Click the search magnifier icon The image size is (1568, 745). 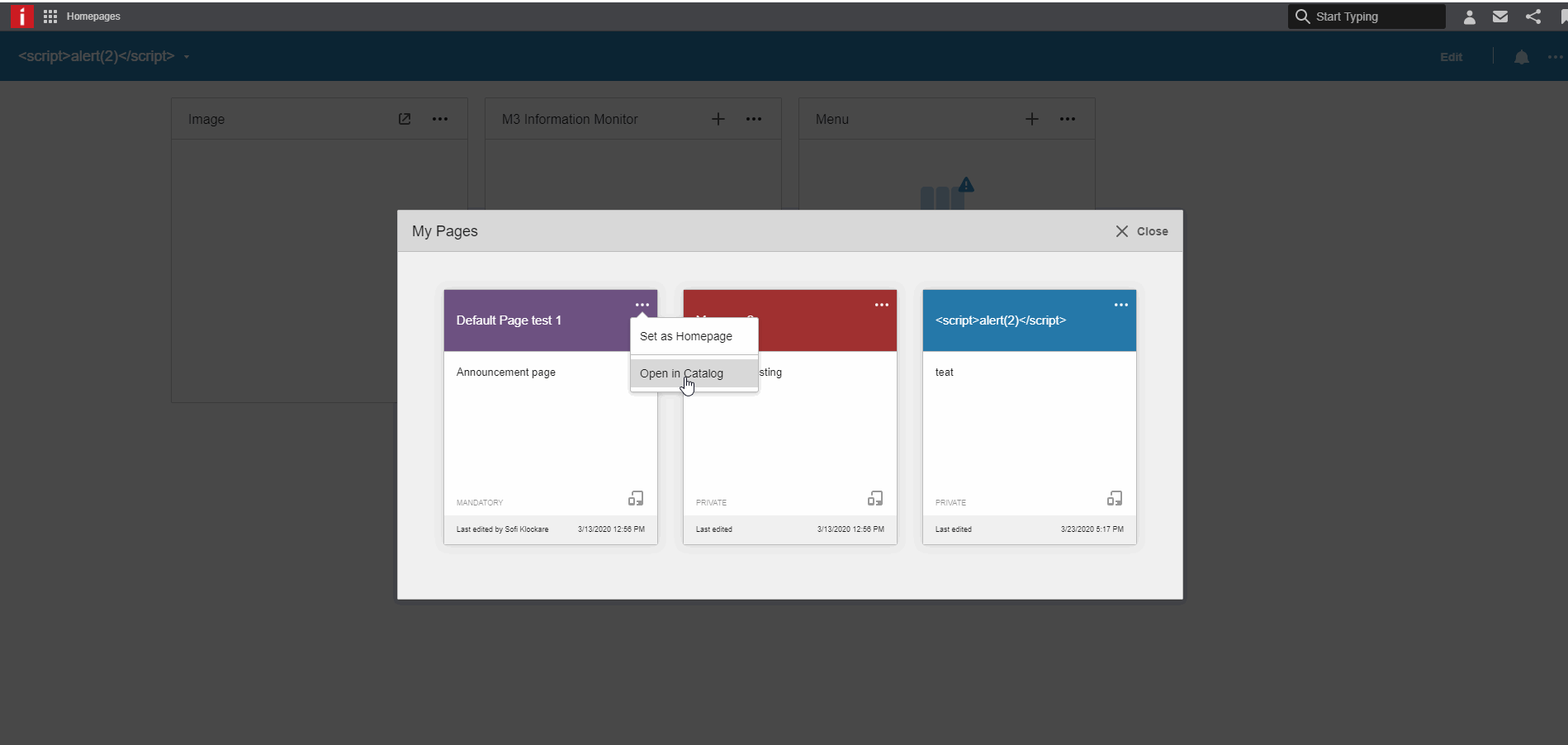click(x=1302, y=17)
